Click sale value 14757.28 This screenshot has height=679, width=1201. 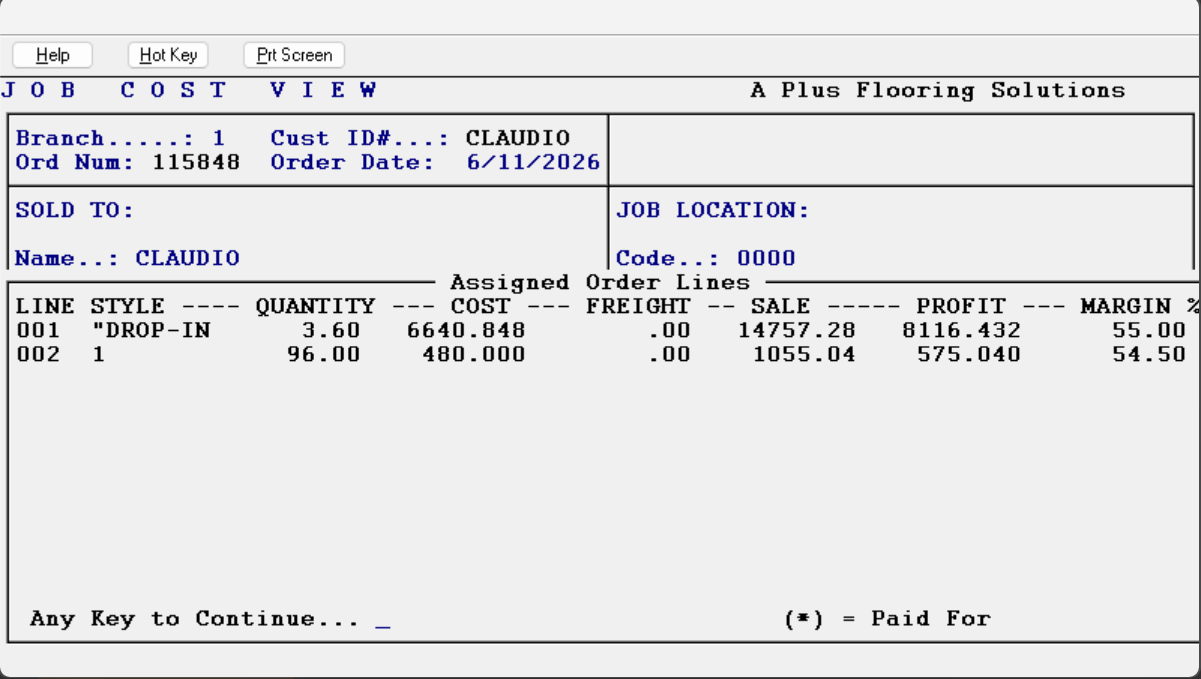(797, 331)
